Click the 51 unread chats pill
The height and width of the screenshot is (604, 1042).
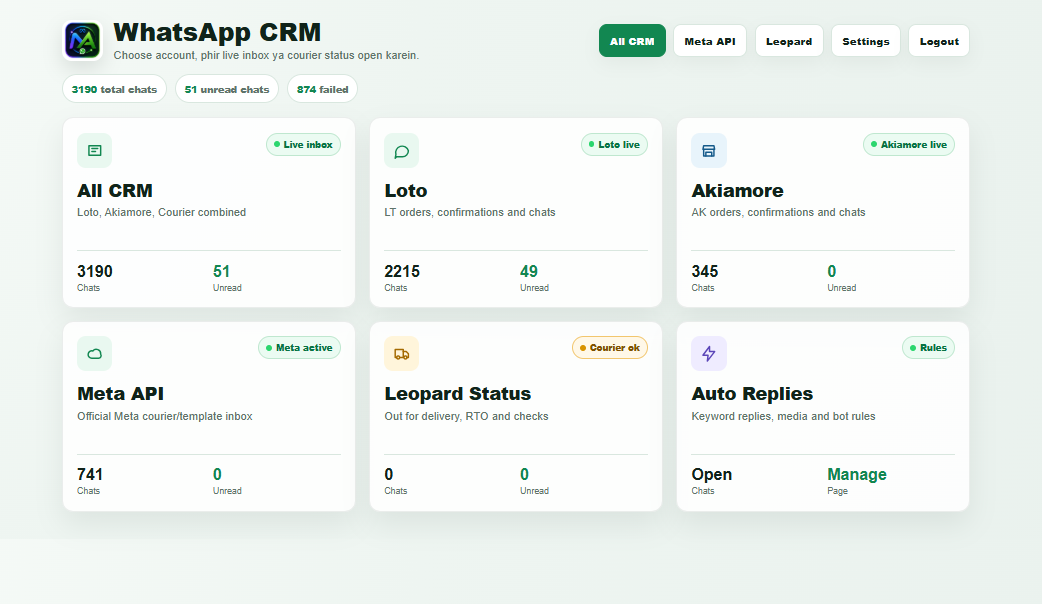pyautogui.click(x=227, y=89)
